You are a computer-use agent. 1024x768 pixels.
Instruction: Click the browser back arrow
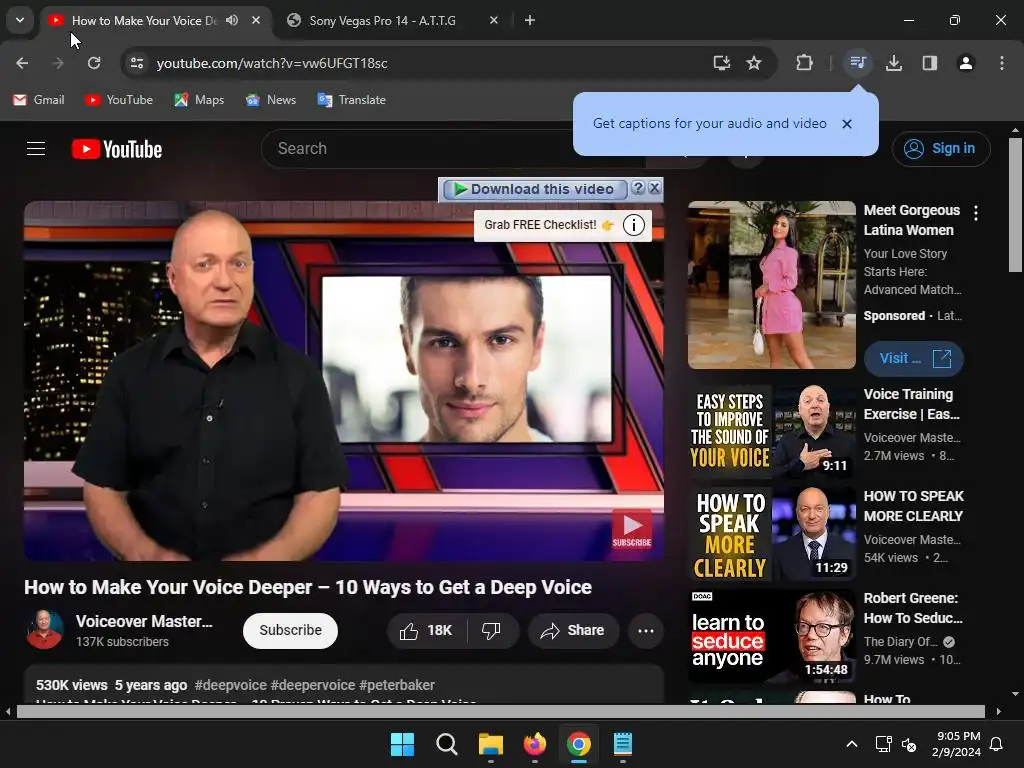pyautogui.click(x=22, y=63)
